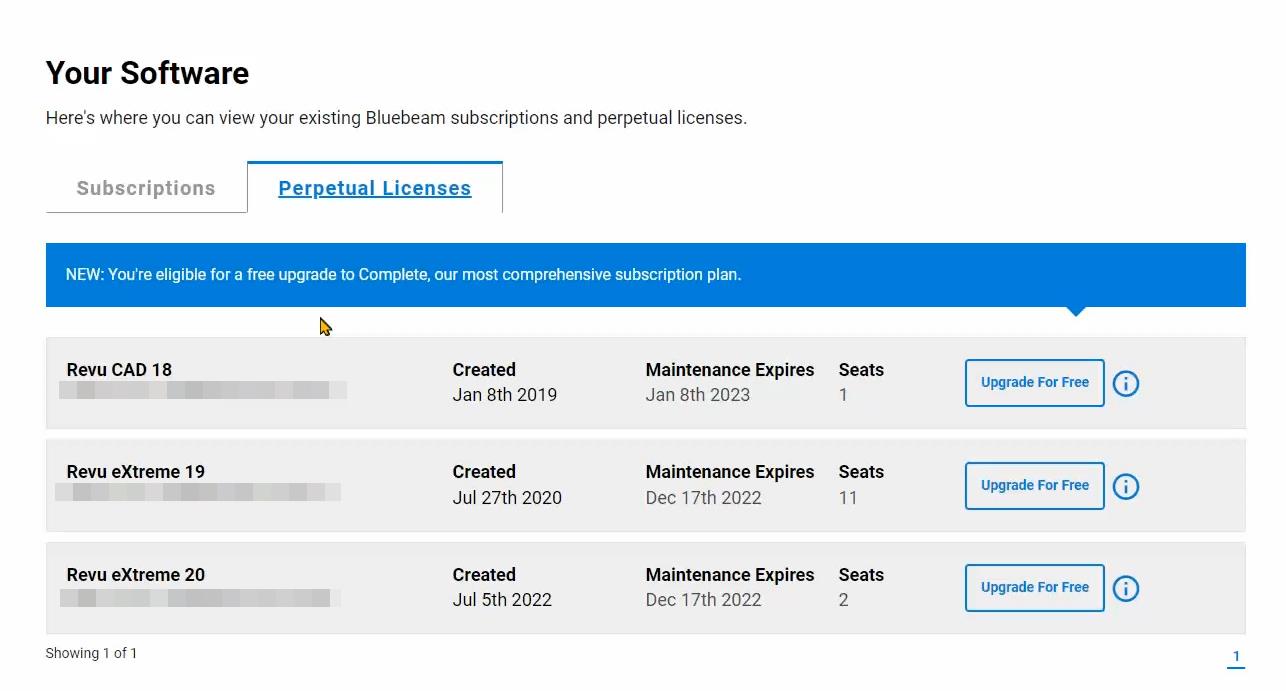
Task: Upgrade Revu eXtreme 20 for free
Action: 1034,588
